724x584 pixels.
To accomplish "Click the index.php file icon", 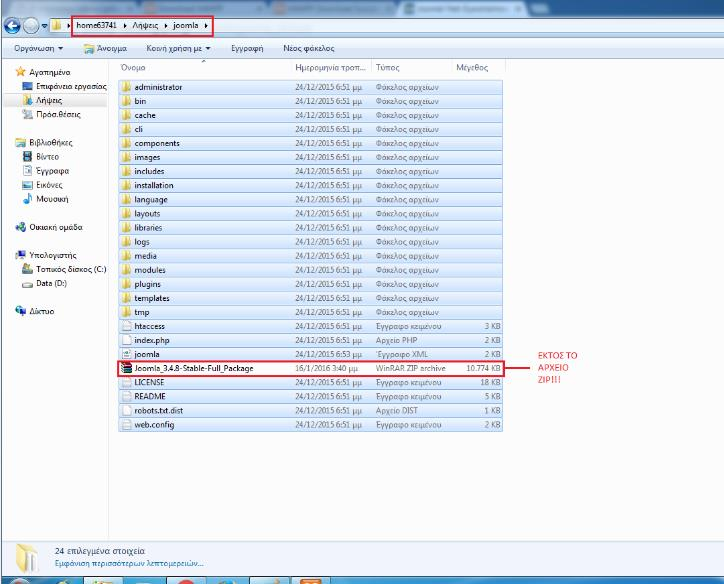I will [x=127, y=340].
